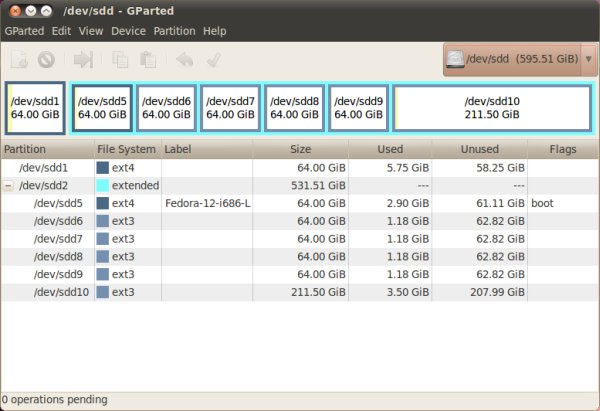
Task: Select the /dev/sdd6 row in partition list
Action: coord(300,221)
